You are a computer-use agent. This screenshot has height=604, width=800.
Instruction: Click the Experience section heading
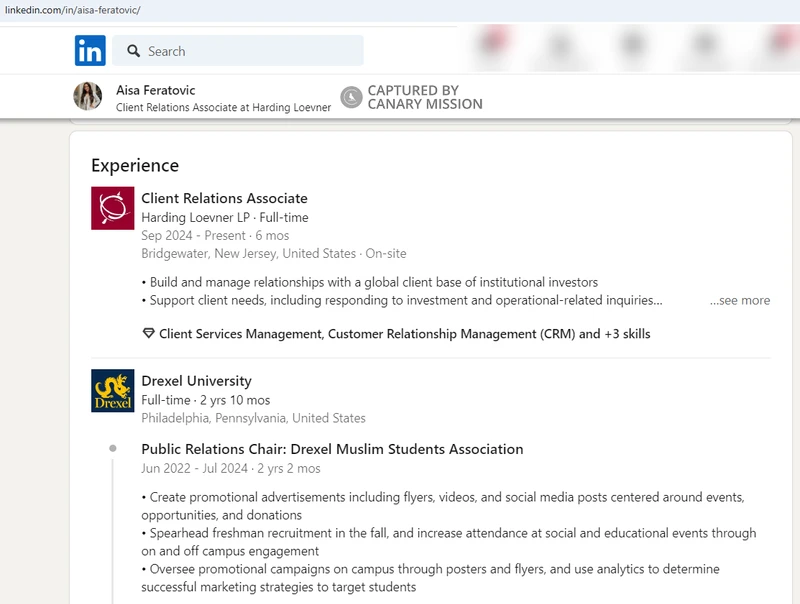point(135,165)
